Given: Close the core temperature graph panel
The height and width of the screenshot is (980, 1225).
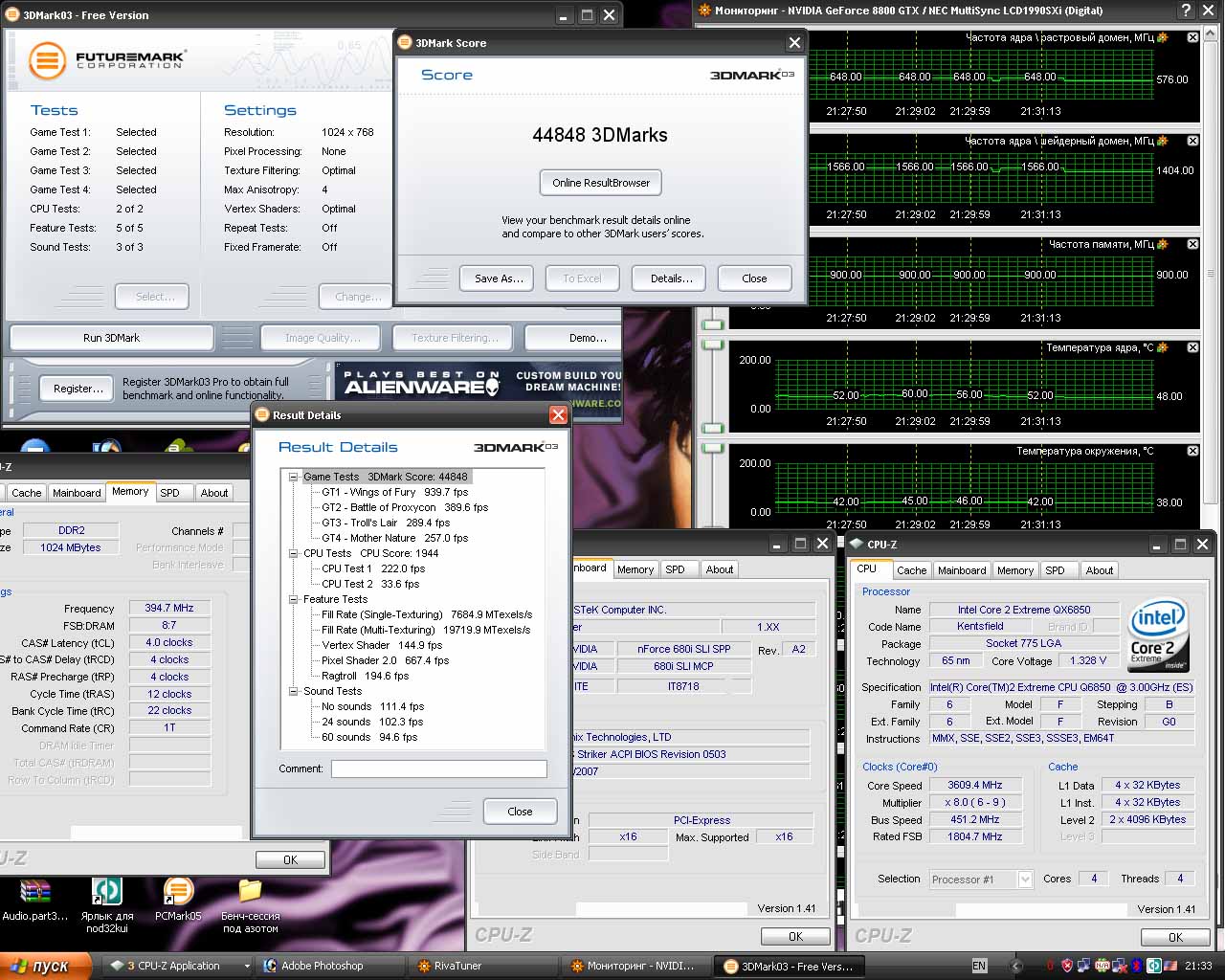Looking at the screenshot, I should pos(1192,347).
